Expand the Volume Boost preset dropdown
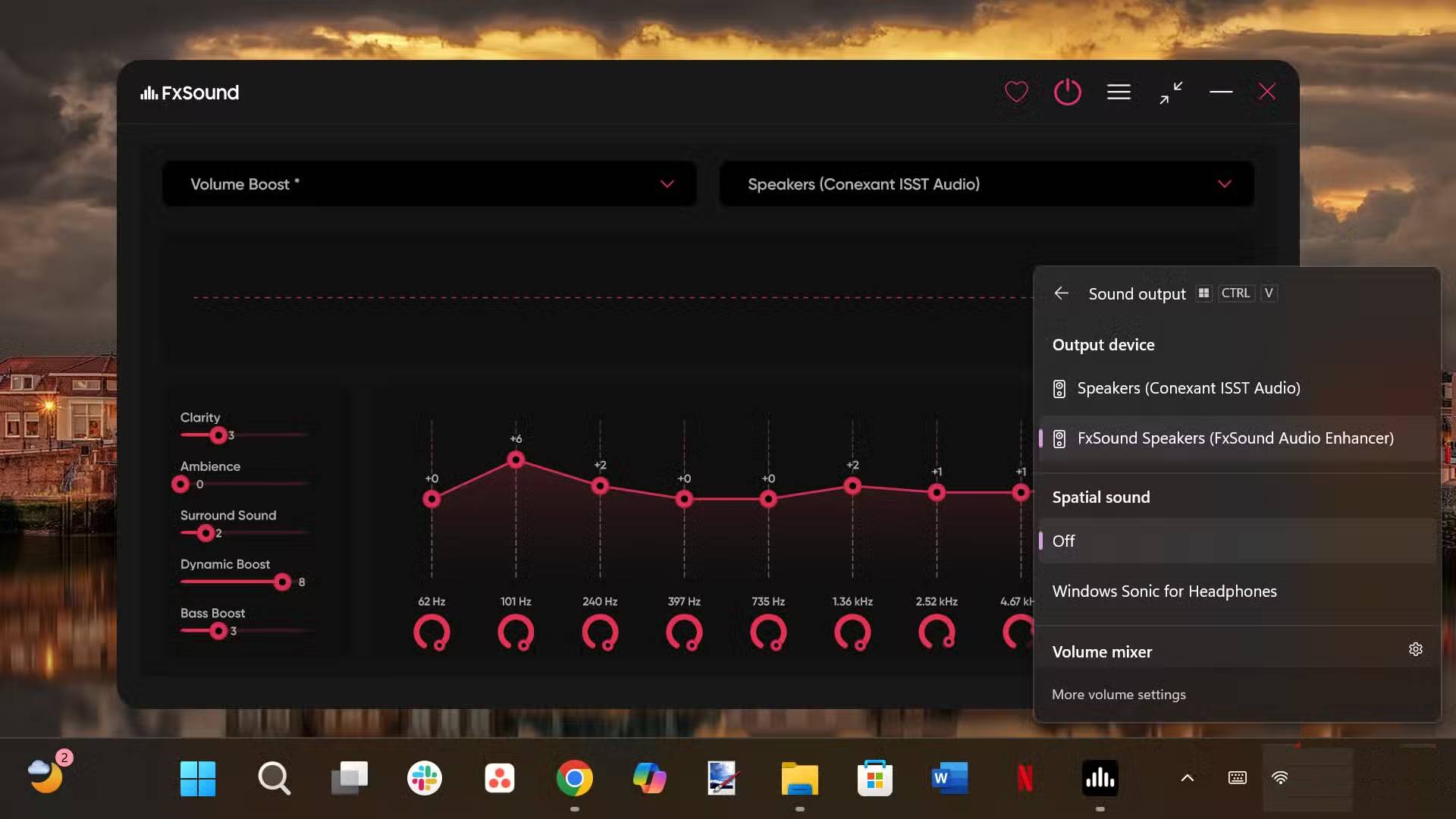This screenshot has height=819, width=1456. point(667,184)
